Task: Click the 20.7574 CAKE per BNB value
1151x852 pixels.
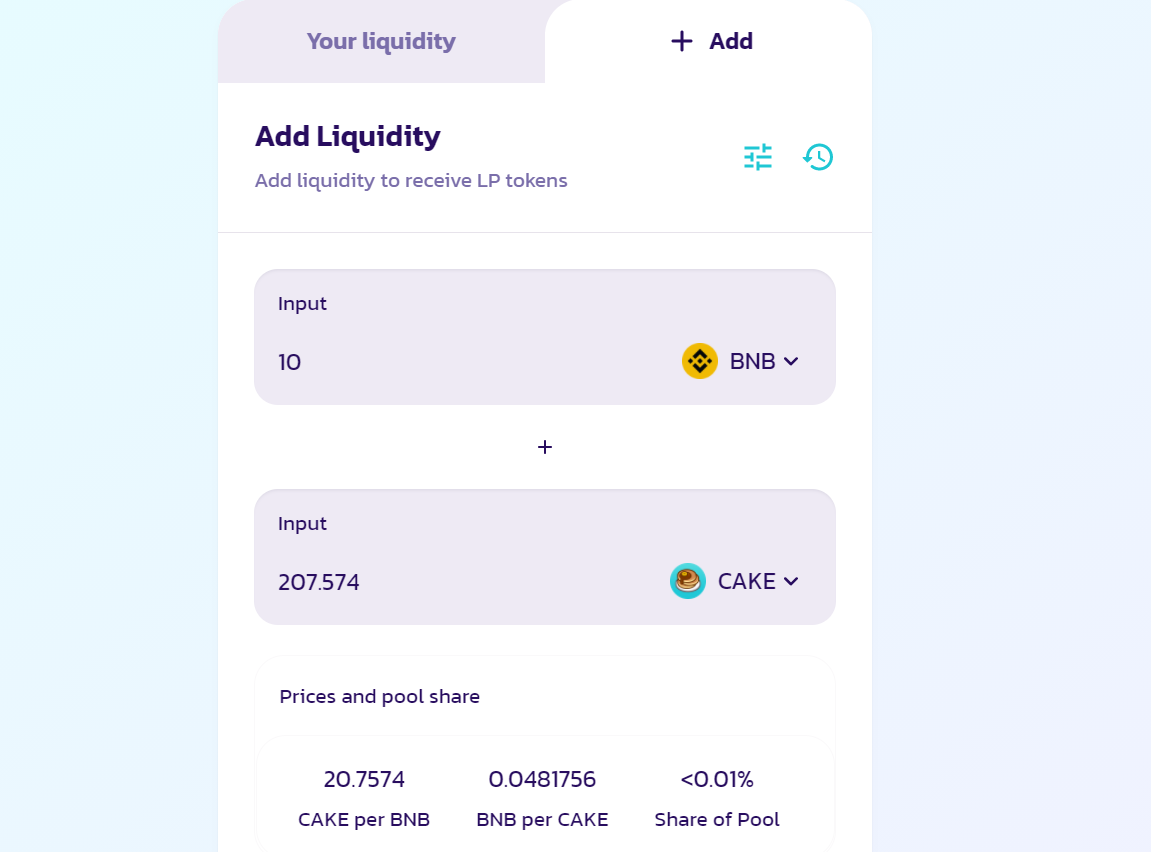Action: (x=364, y=779)
